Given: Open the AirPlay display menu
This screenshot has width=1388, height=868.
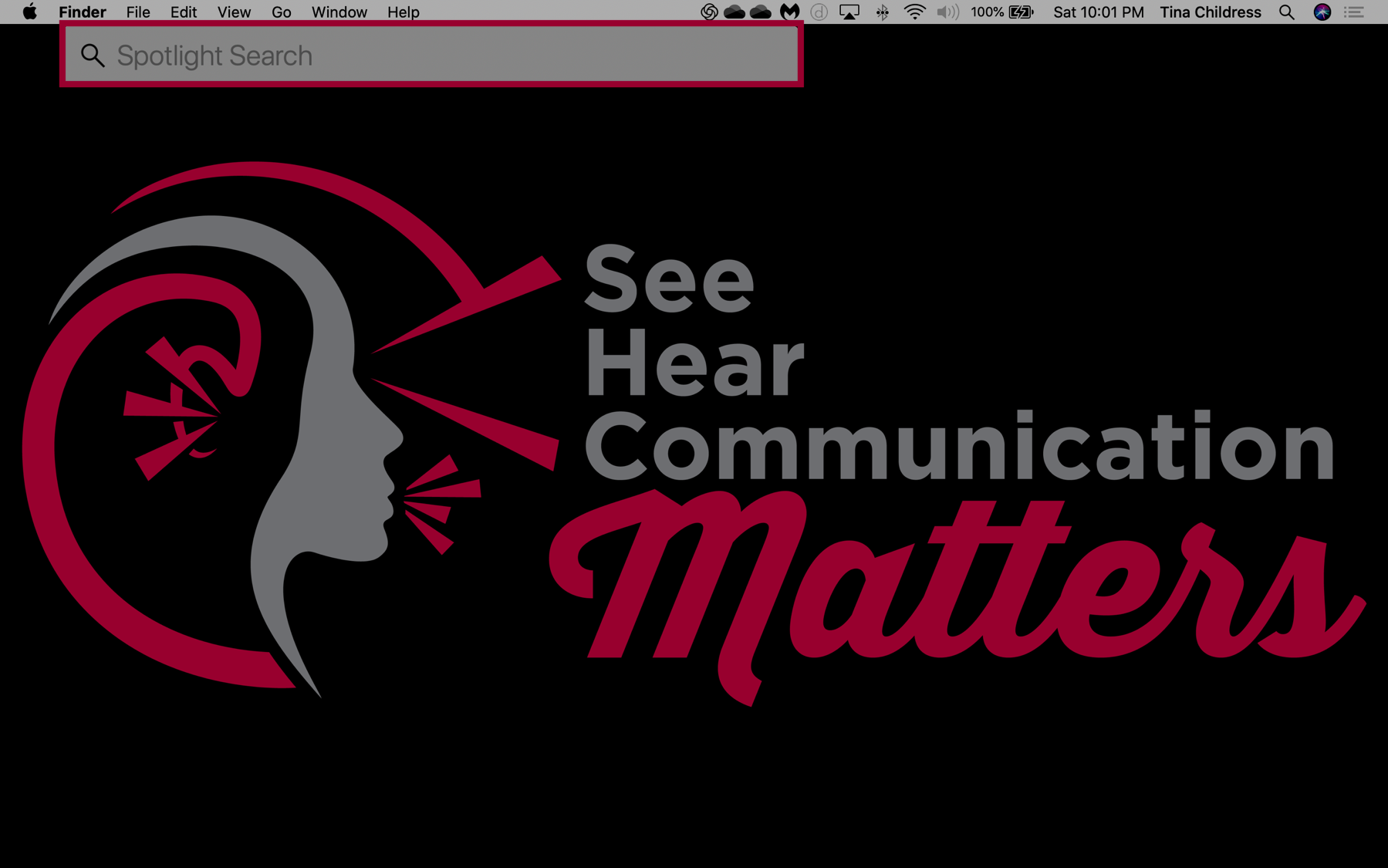Looking at the screenshot, I should (x=849, y=12).
